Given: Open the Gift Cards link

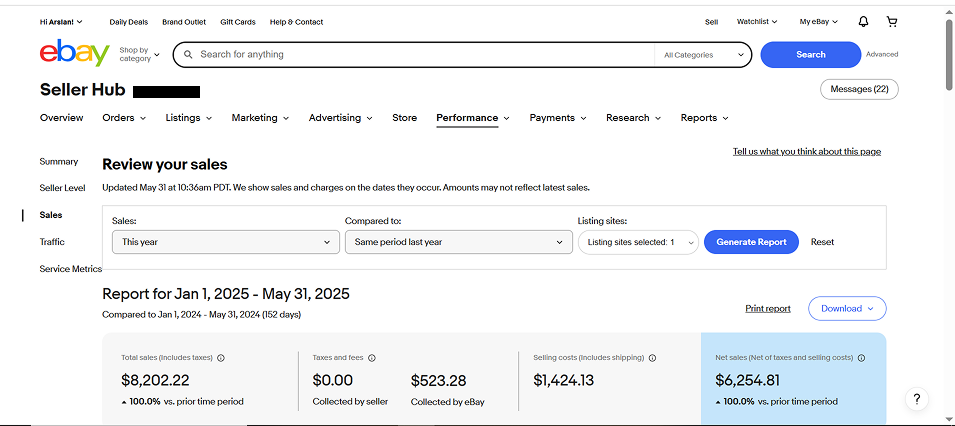Looking at the screenshot, I should point(238,22).
